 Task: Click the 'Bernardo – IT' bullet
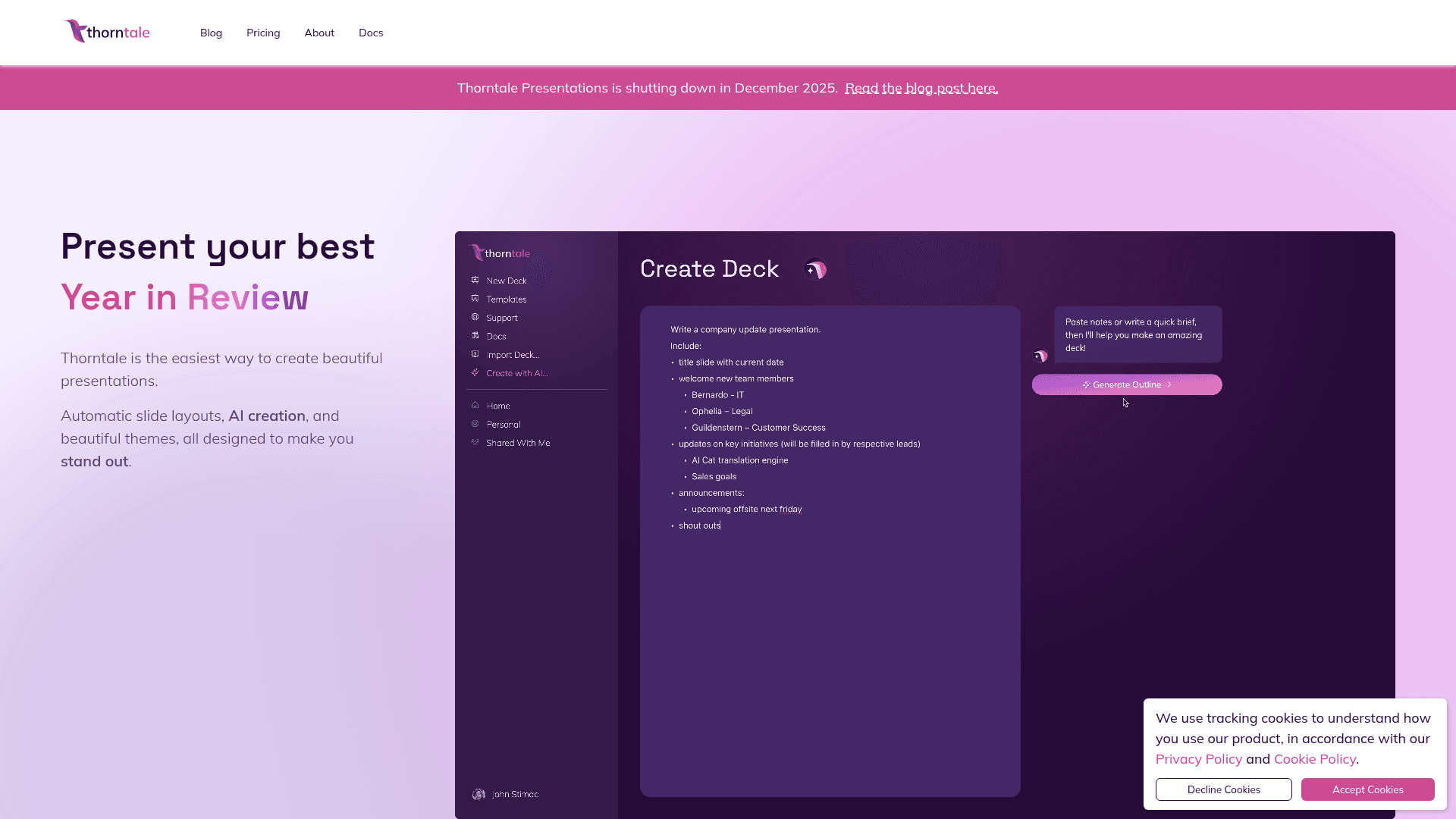tap(717, 395)
